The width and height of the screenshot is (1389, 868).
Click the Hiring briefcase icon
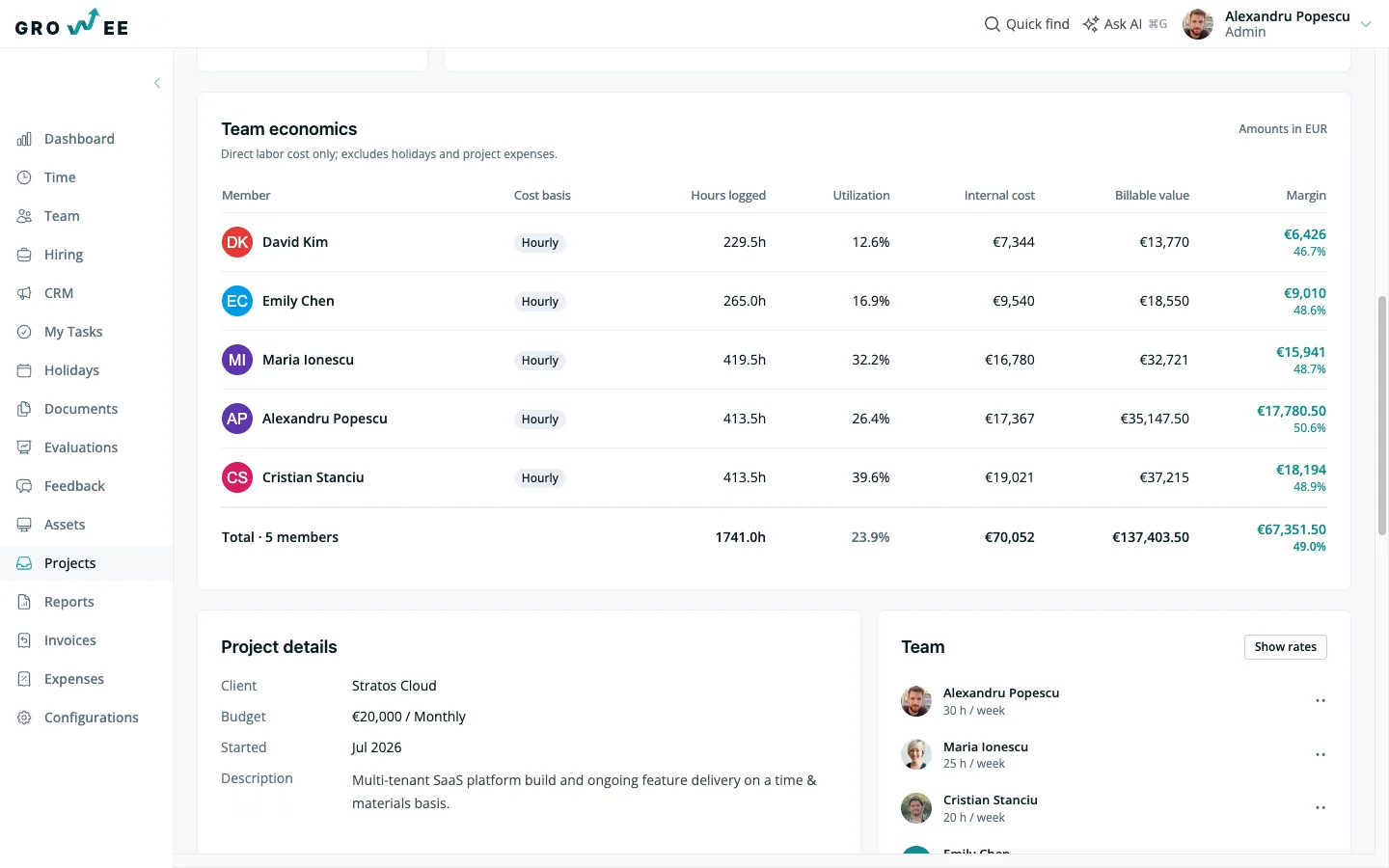24,255
